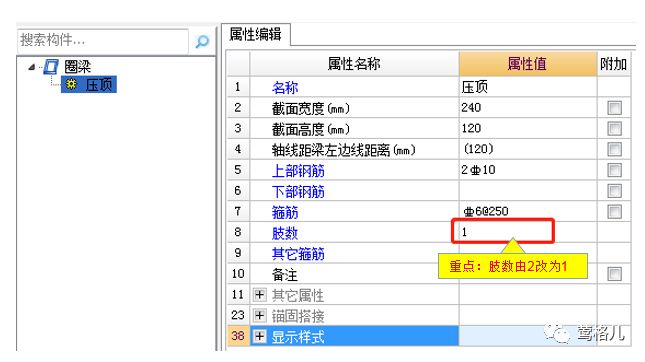Click the 圈梁 component type icon
The image size is (645, 362).
pyautogui.click(x=51, y=67)
